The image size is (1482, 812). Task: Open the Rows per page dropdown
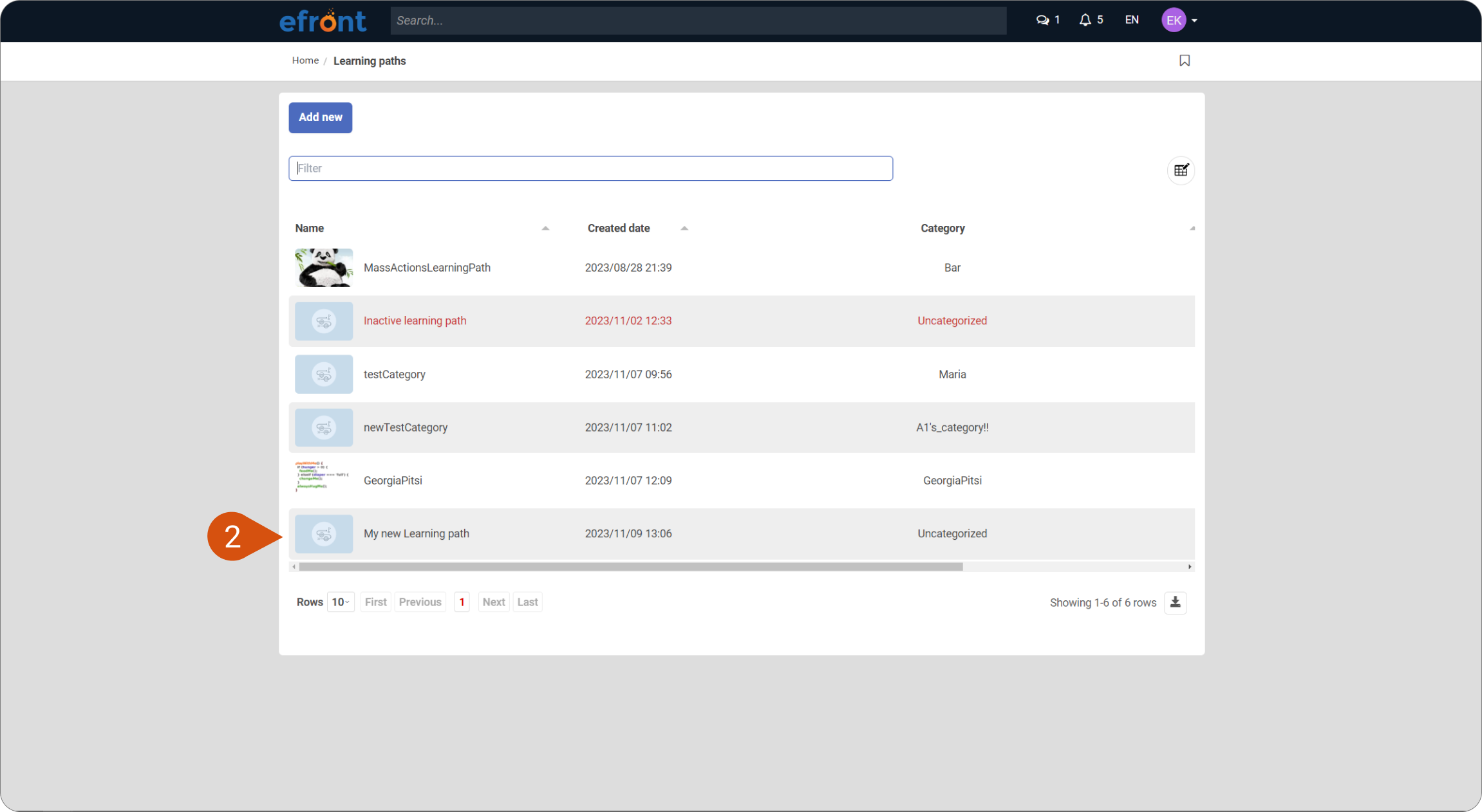[x=341, y=602]
